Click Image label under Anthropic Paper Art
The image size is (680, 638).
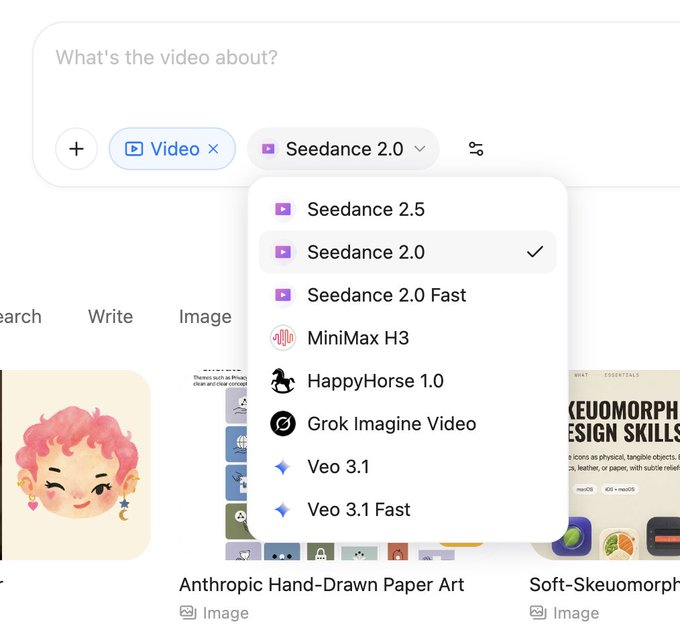click(x=226, y=613)
